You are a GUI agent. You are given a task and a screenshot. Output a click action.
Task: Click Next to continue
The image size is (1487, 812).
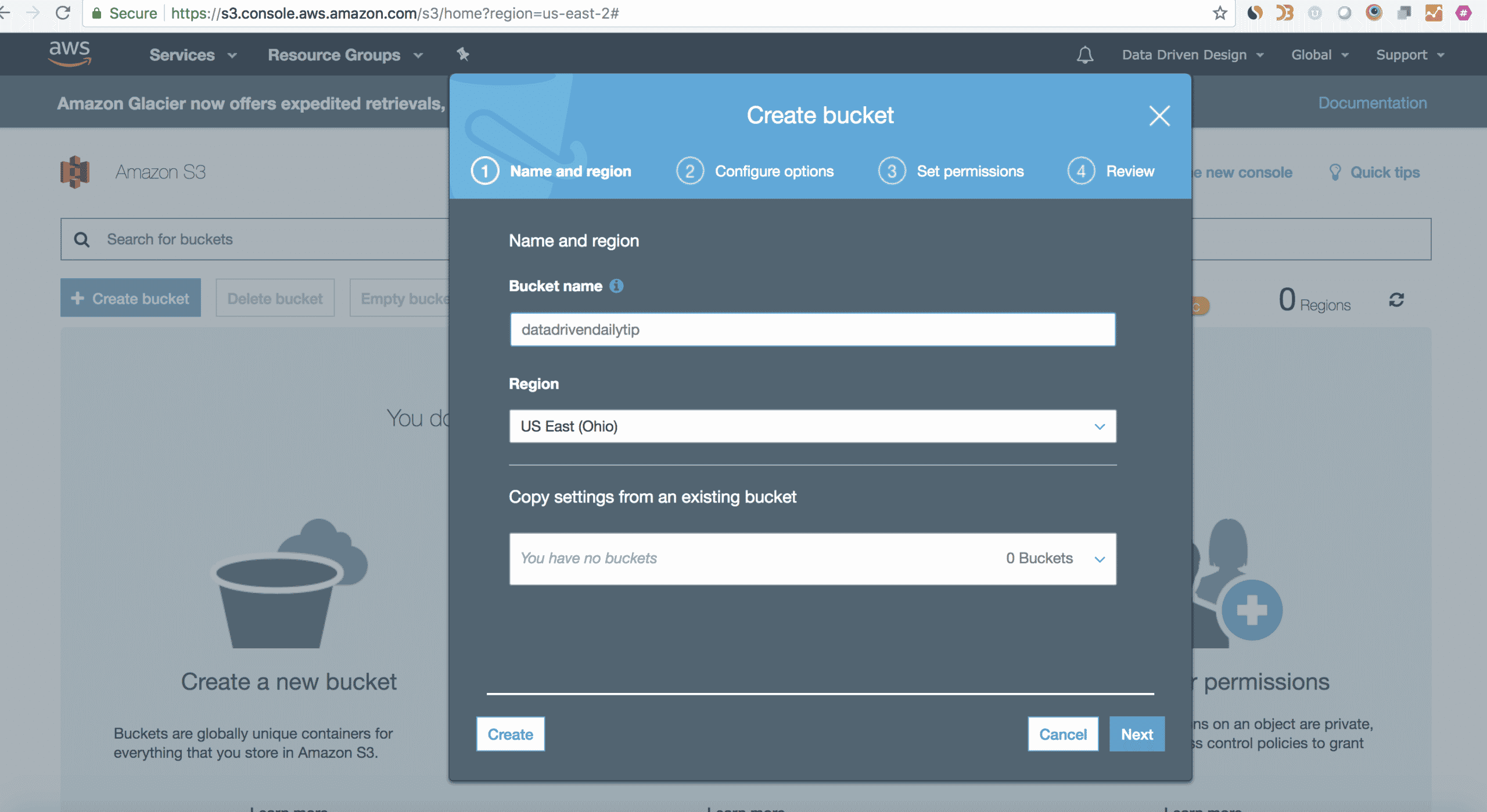(x=1137, y=734)
